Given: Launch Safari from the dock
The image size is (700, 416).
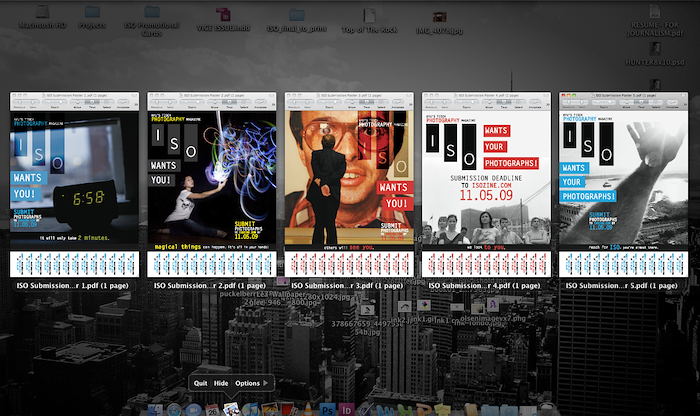Looking at the screenshot, I should click(174, 410).
